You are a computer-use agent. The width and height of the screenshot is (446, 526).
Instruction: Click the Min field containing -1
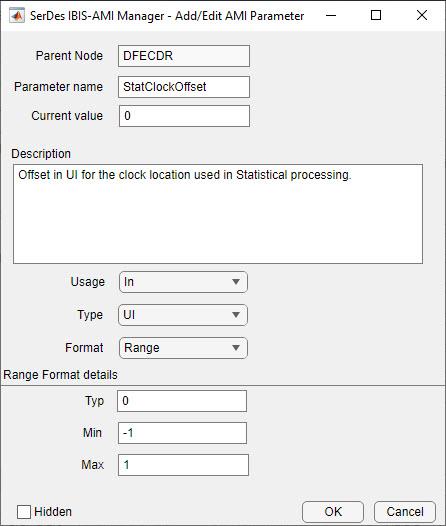pos(182,433)
